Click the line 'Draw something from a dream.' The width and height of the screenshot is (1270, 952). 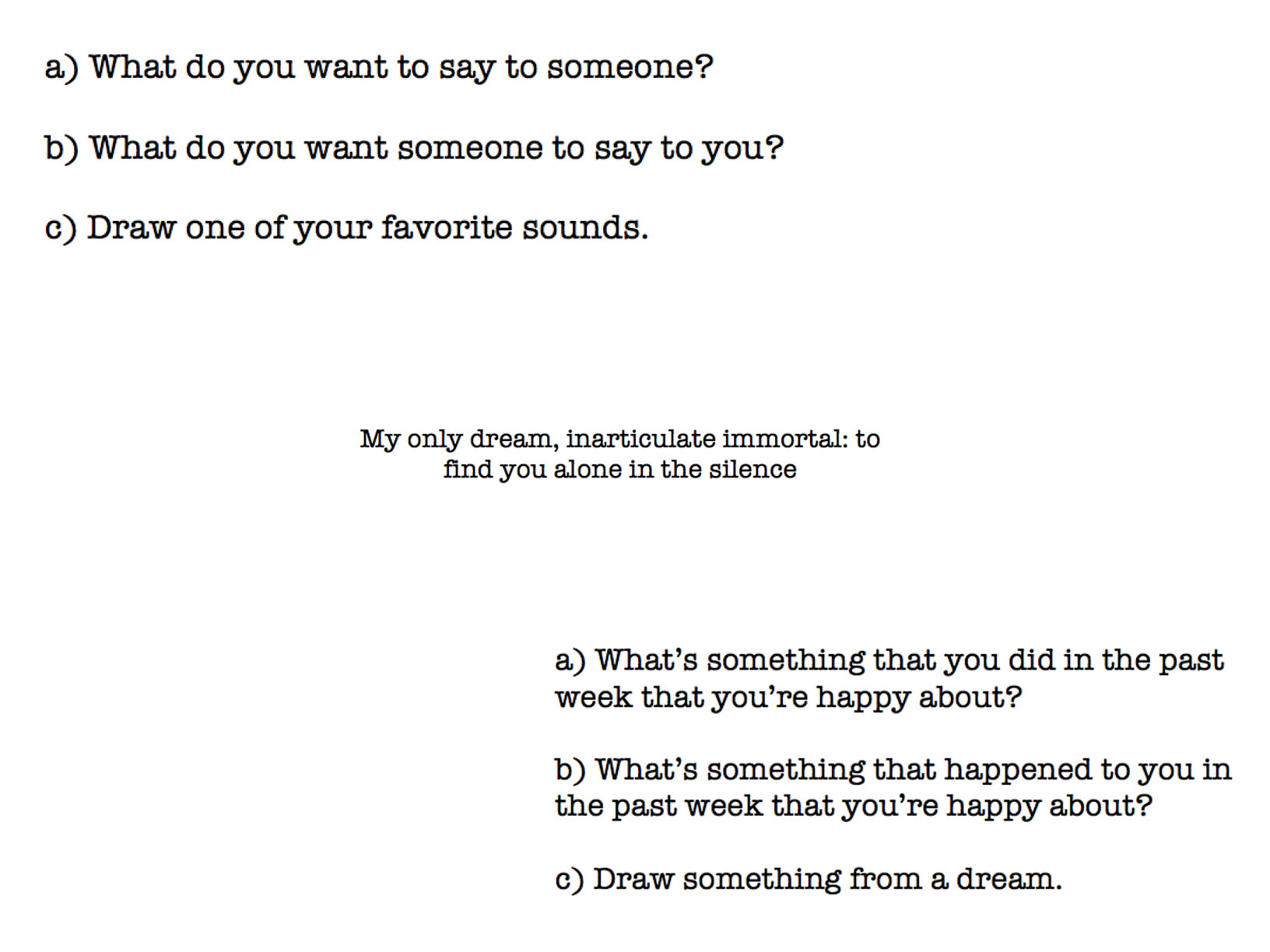pos(808,879)
